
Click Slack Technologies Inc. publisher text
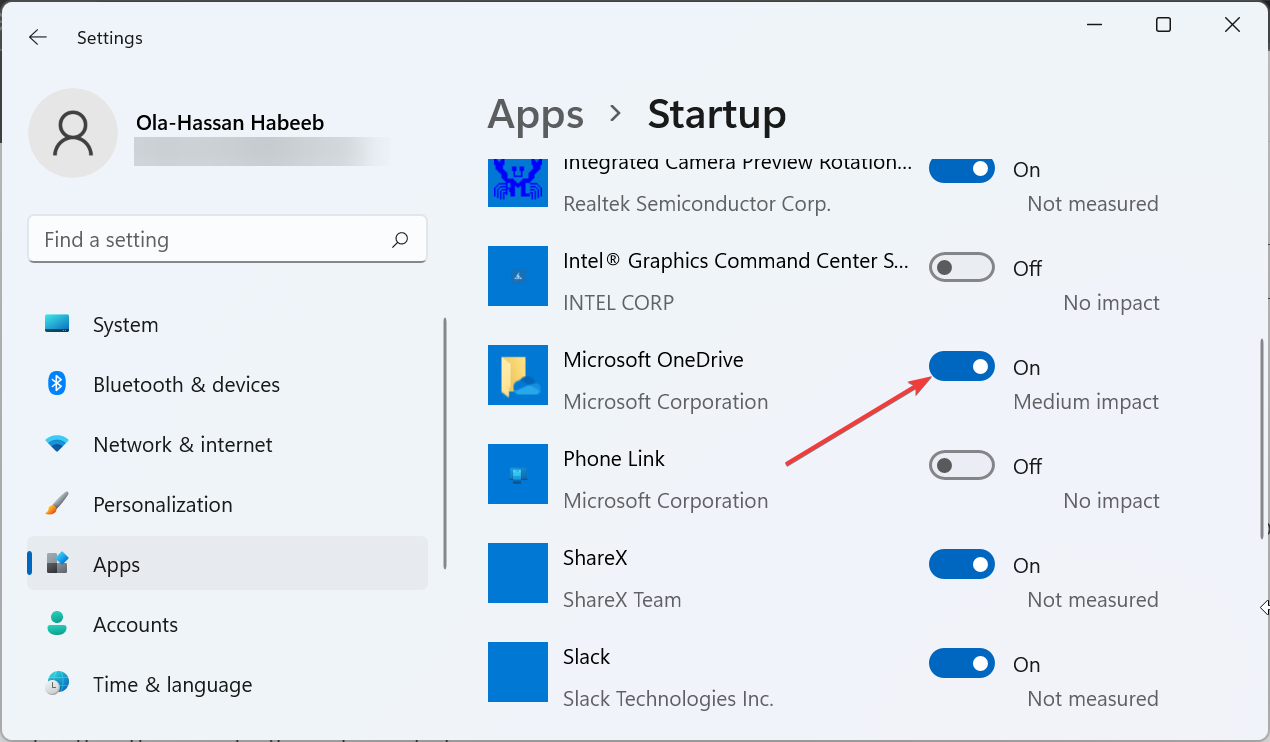[x=668, y=699]
